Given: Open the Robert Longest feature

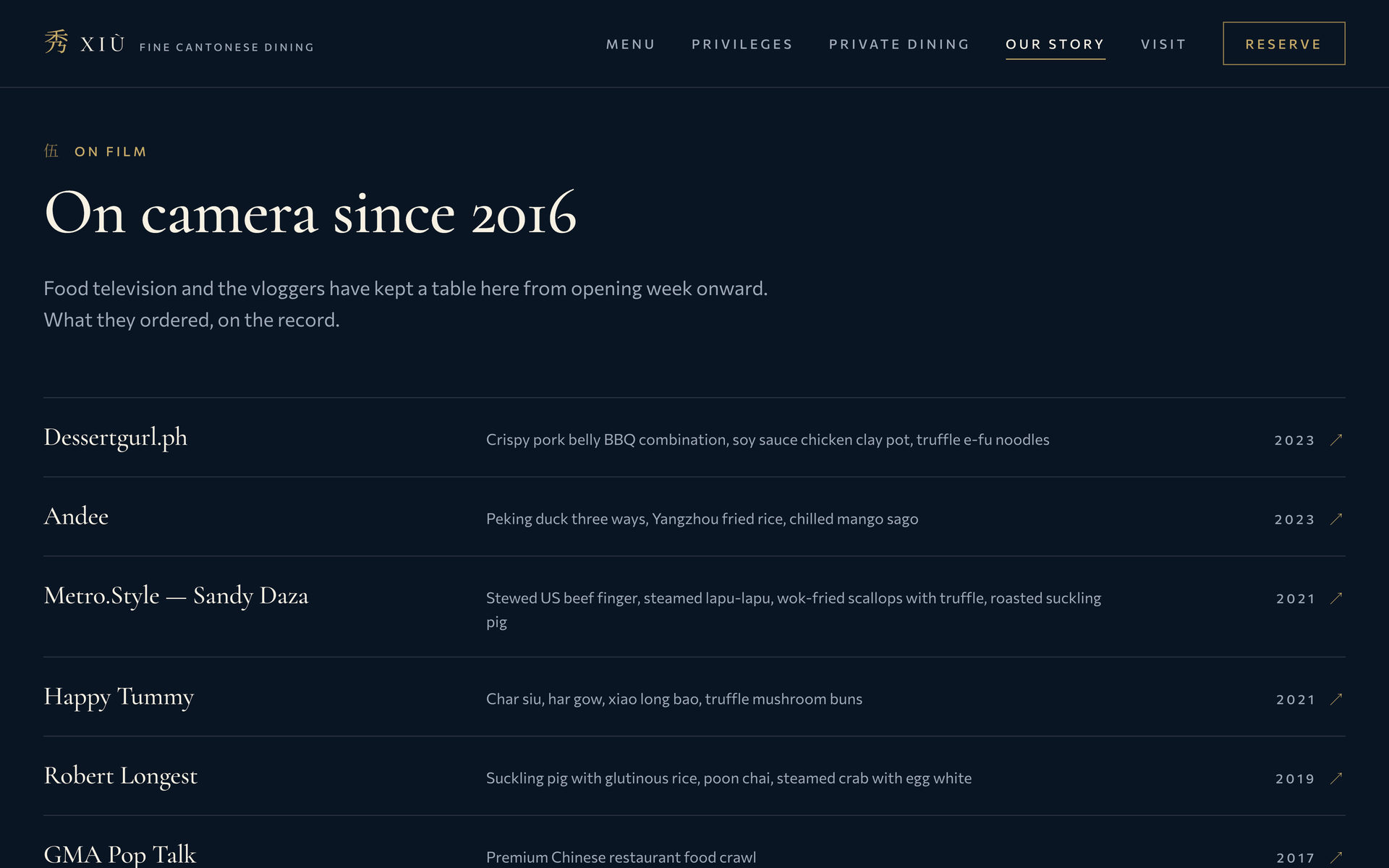Looking at the screenshot, I should (120, 776).
